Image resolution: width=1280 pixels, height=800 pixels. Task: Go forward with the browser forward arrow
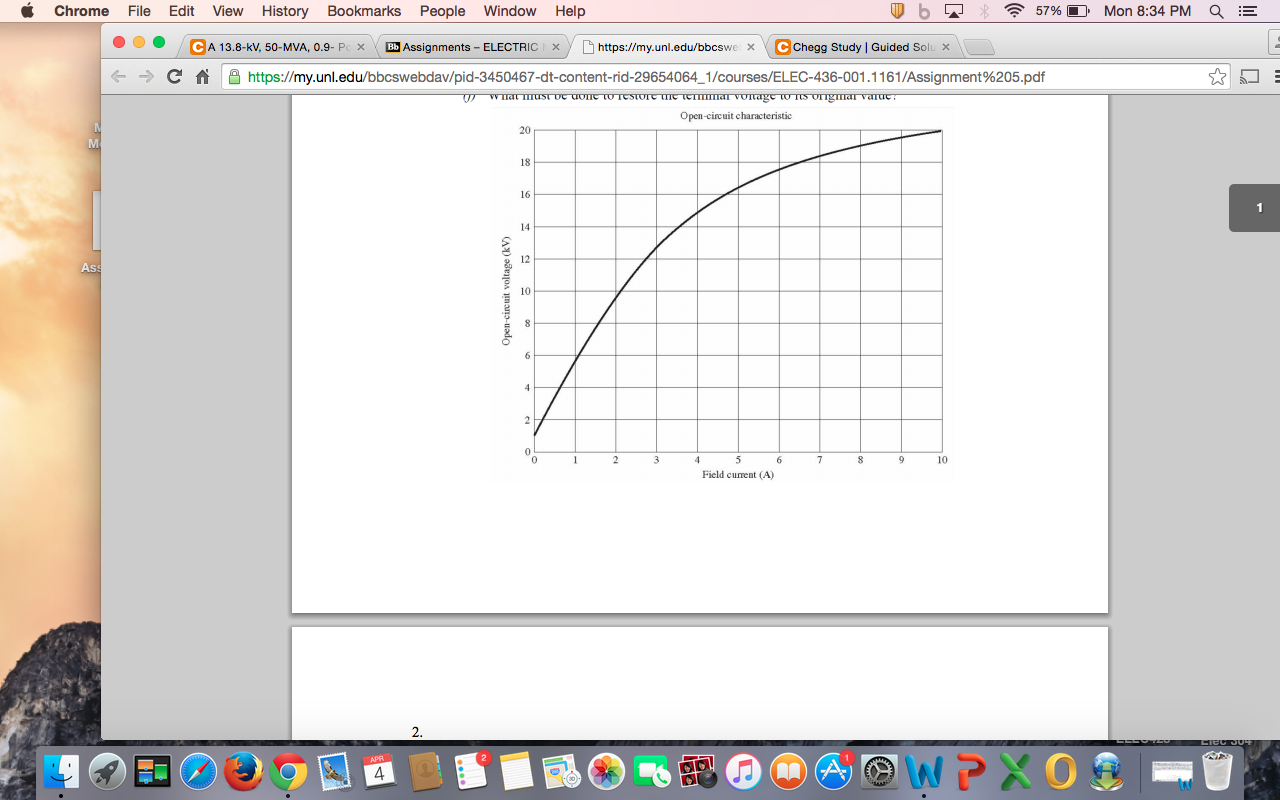click(x=147, y=76)
